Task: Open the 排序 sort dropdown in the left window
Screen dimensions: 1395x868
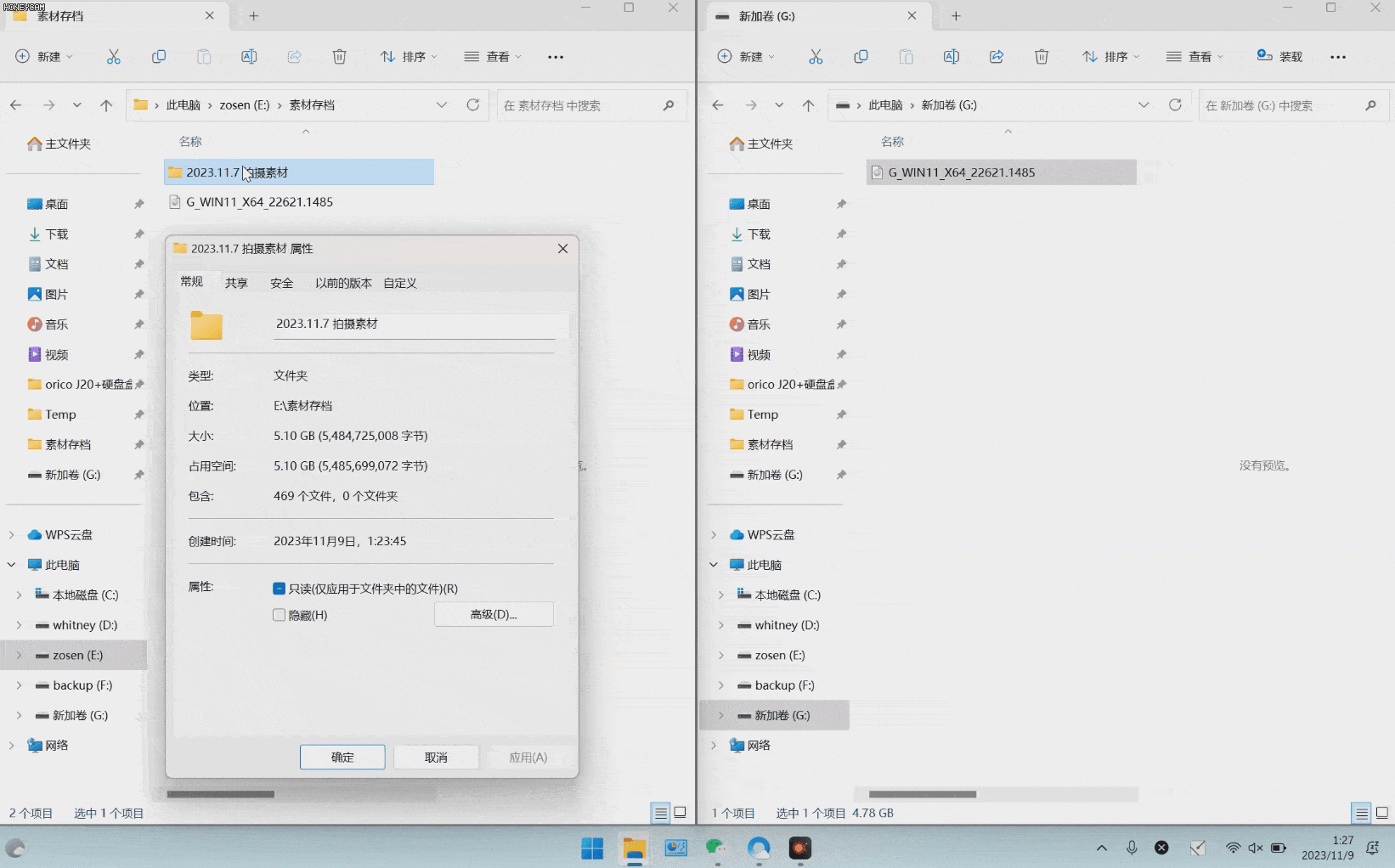Action: tap(409, 57)
